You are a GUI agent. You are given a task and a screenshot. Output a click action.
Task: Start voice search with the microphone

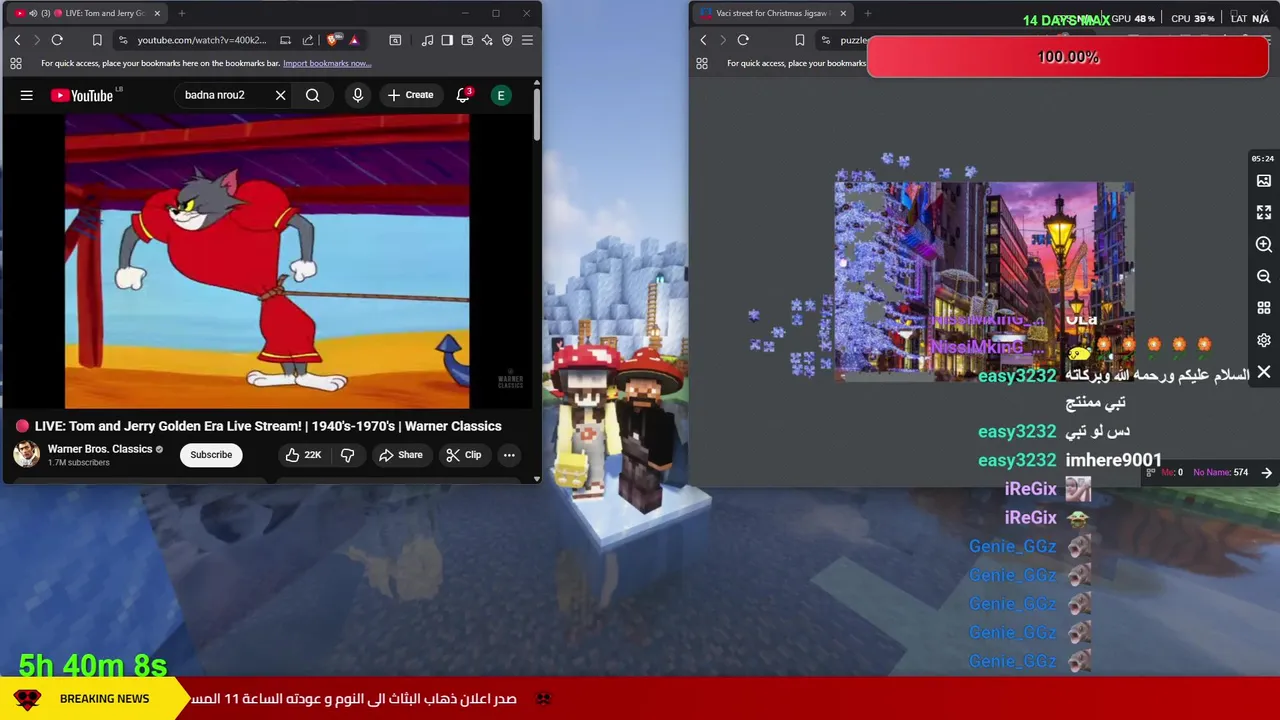coord(358,95)
